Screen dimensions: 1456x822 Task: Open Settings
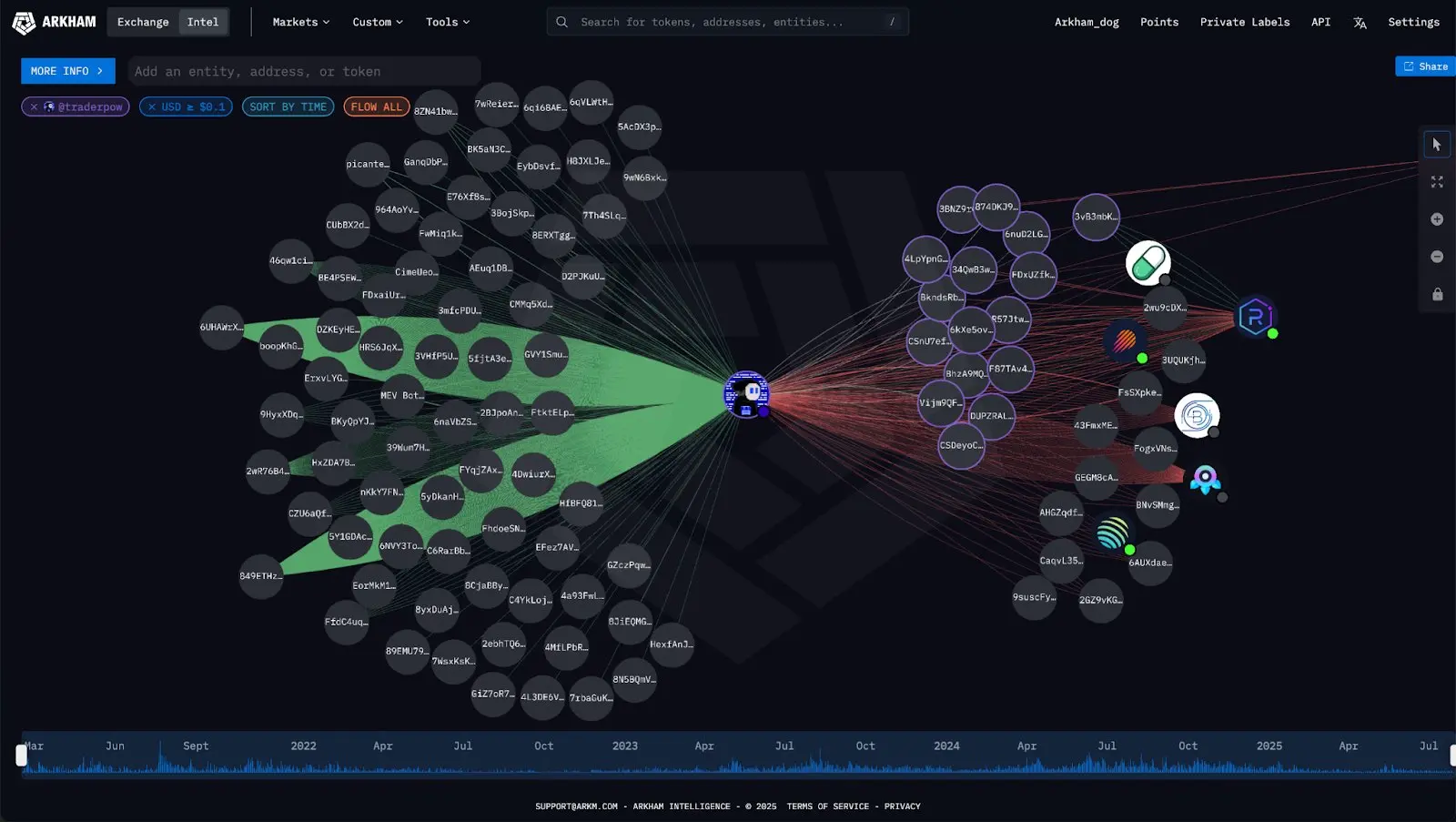pos(1413,22)
